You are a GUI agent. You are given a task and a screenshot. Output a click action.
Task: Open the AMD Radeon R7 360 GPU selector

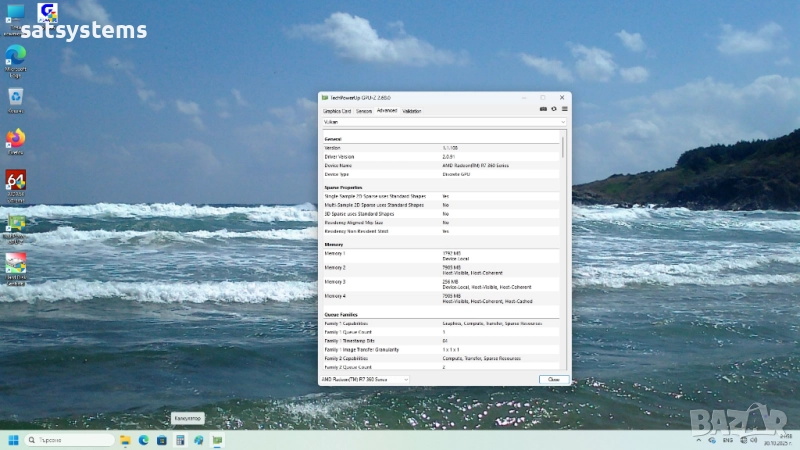[364, 380]
